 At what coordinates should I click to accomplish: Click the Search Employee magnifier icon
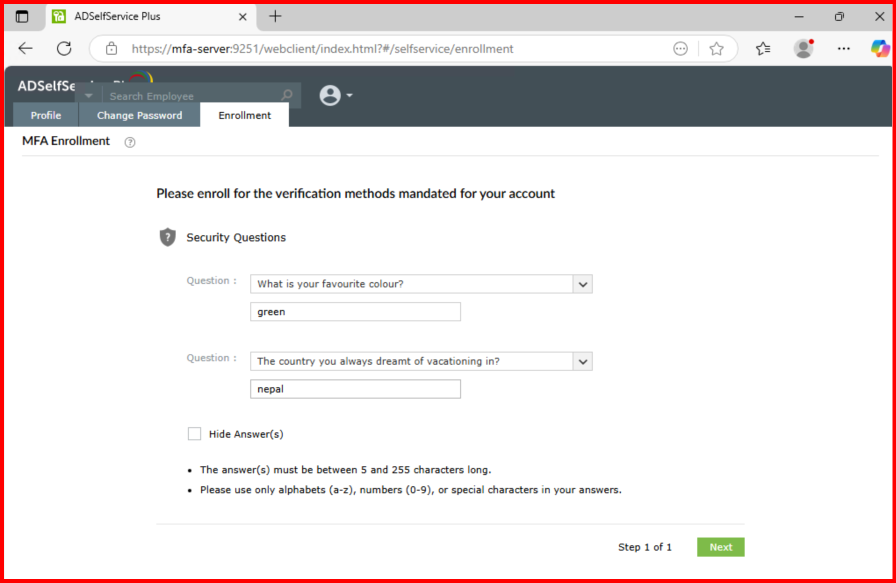pos(287,96)
